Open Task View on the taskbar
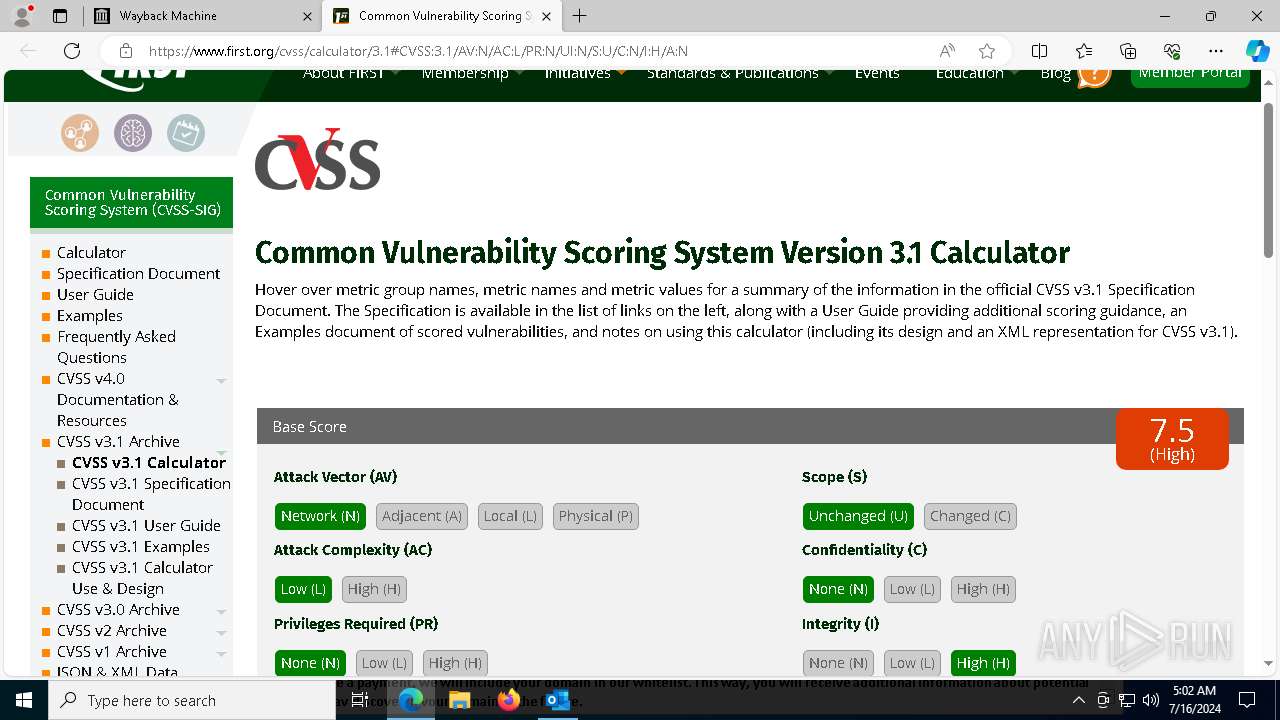Screen dimensions: 1280x720 click(x=360, y=700)
